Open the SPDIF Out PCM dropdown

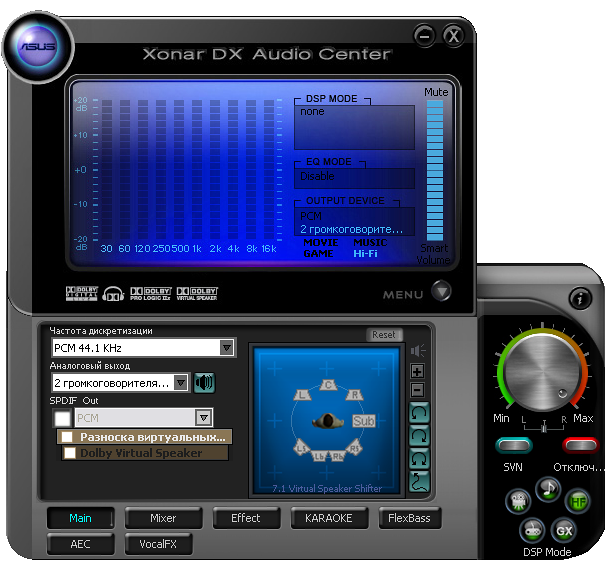click(143, 418)
